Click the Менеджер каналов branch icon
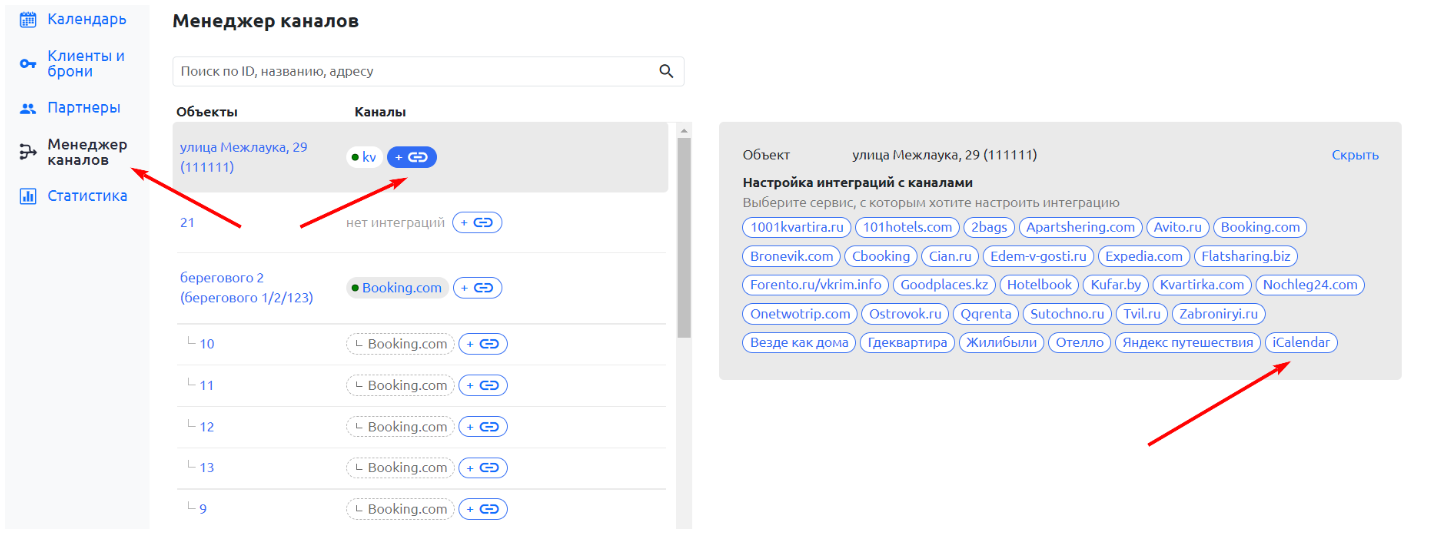Viewport: 1447px width, 536px height. (x=28, y=152)
